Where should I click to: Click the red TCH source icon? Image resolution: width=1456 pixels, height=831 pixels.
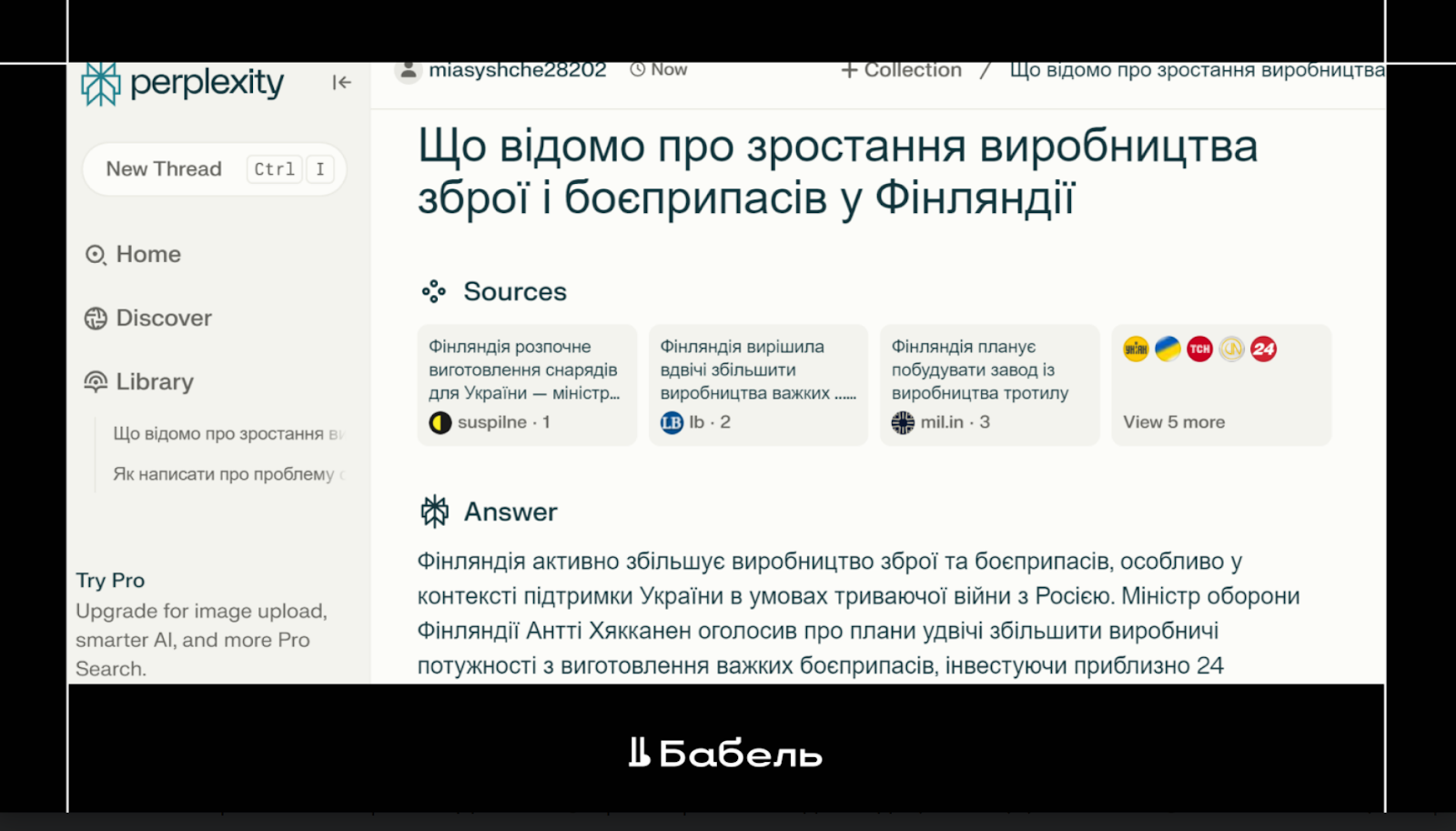tap(1199, 349)
